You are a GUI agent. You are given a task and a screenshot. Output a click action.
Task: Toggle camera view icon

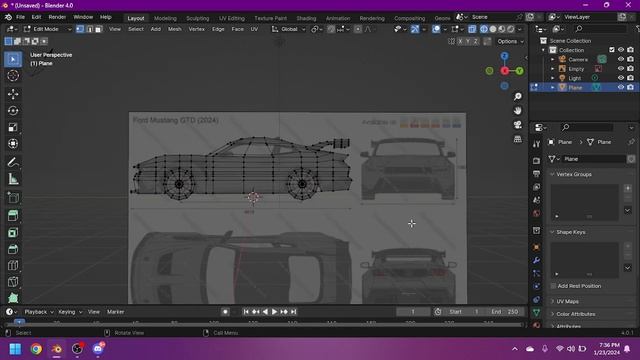pyautogui.click(x=518, y=125)
